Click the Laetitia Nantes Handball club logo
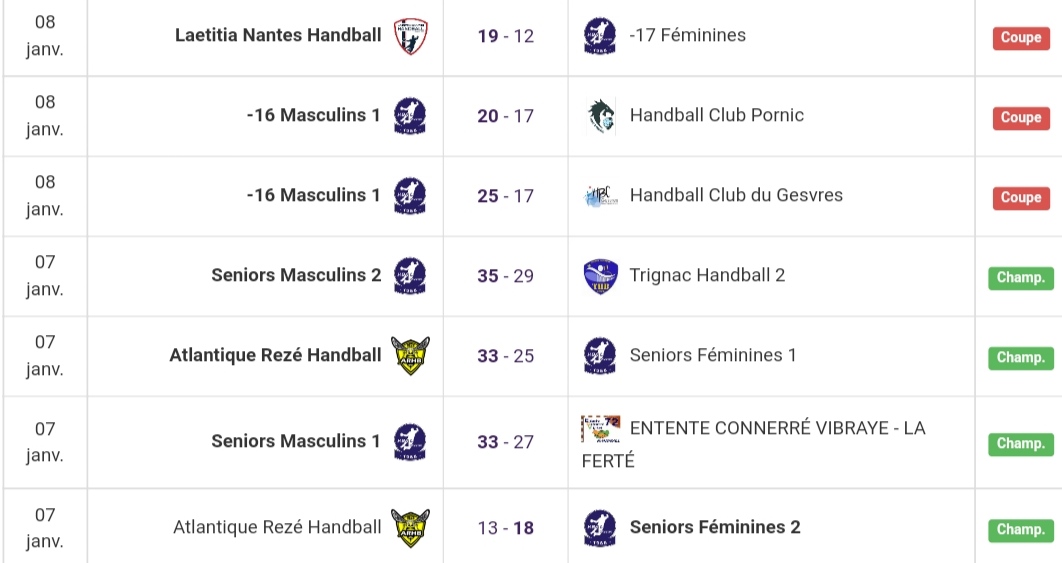The width and height of the screenshot is (1062, 563). 410,36
